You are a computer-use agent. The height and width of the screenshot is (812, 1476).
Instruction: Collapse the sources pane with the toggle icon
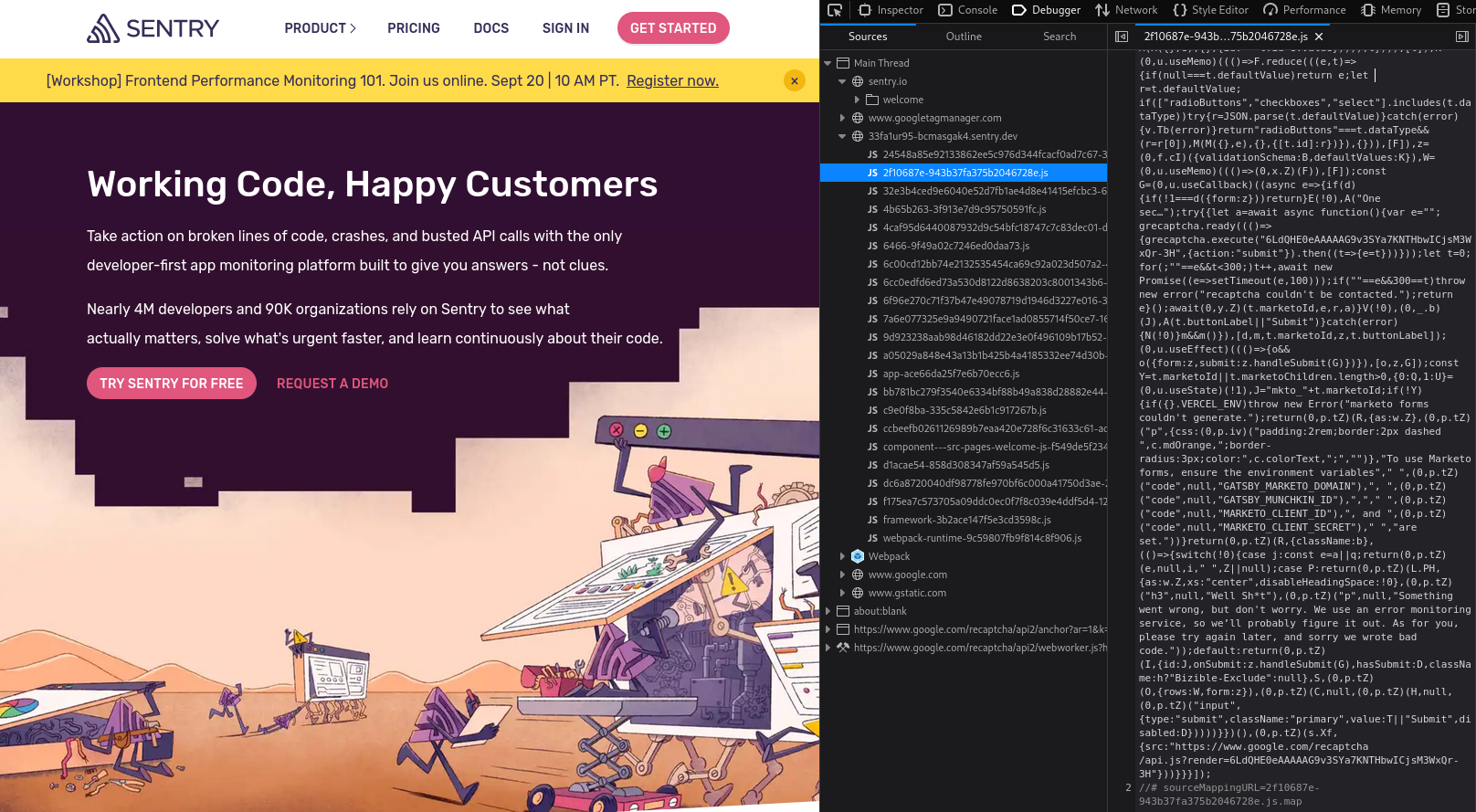(1122, 37)
